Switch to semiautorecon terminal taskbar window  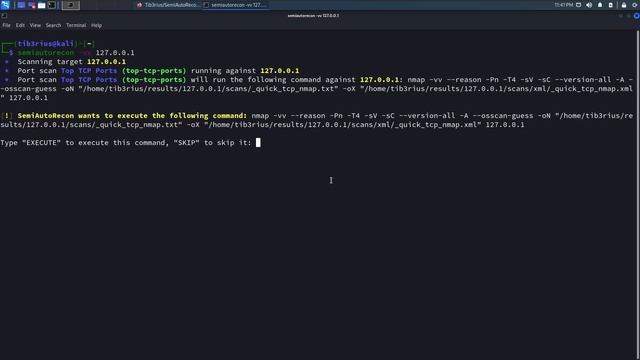click(x=235, y=5)
